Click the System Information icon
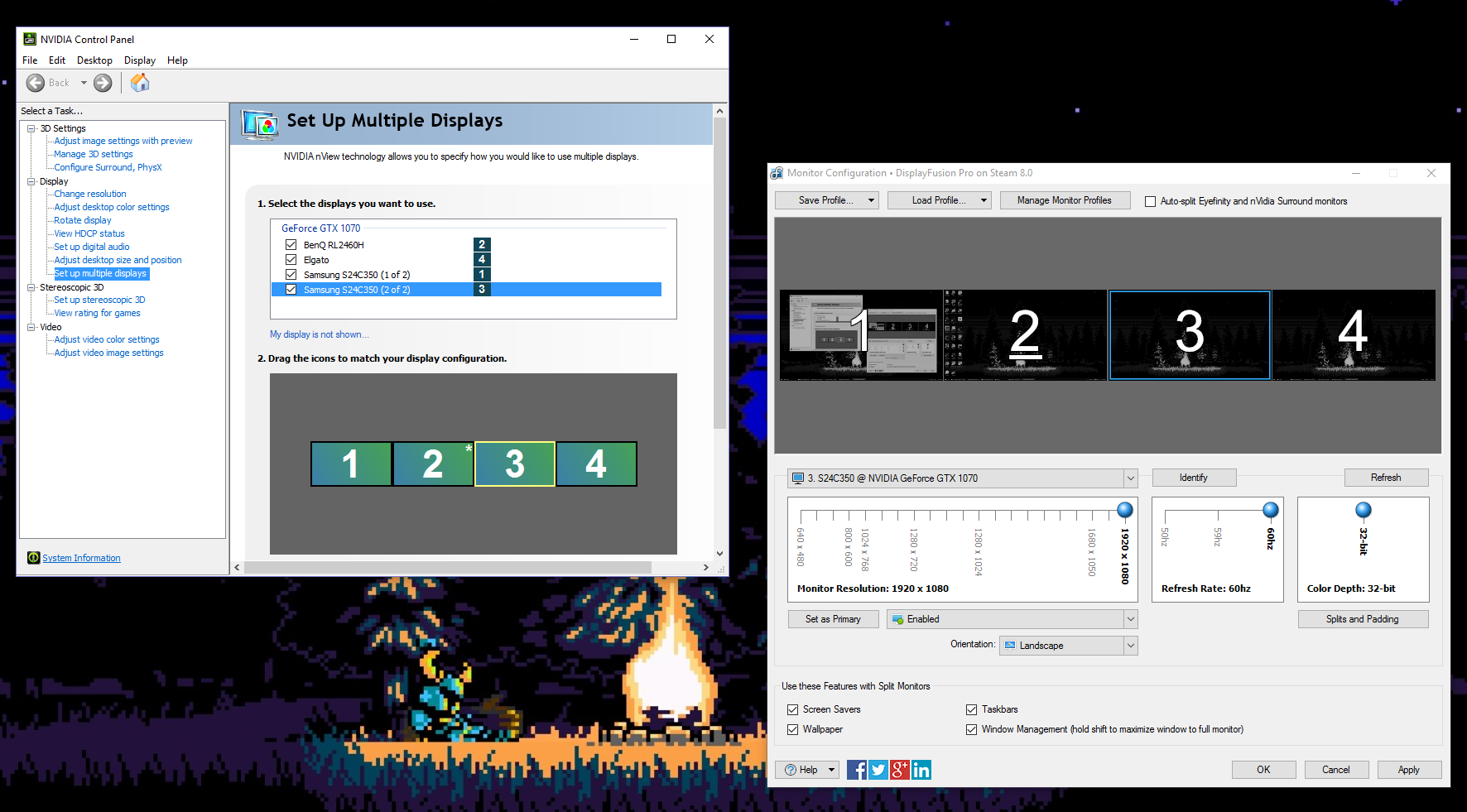 [33, 558]
